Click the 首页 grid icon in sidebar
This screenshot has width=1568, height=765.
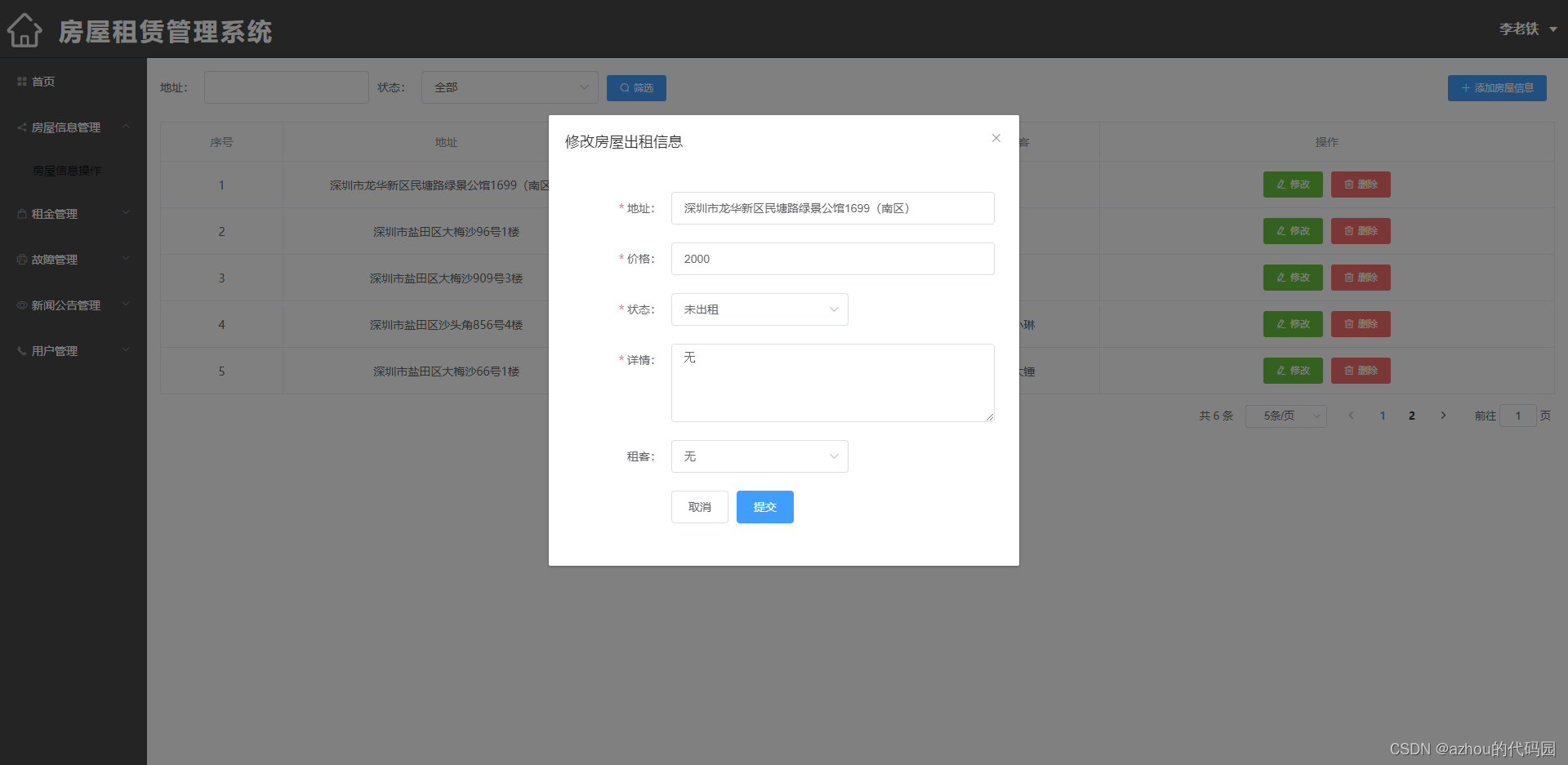coord(22,82)
